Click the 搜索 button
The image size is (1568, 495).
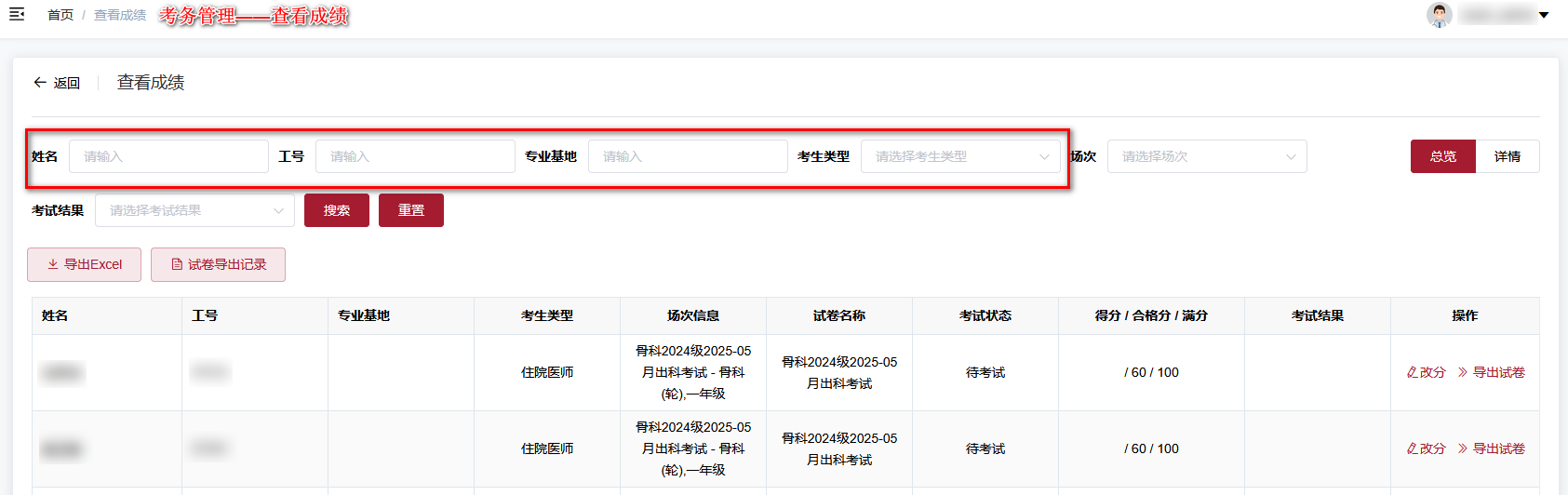[337, 210]
